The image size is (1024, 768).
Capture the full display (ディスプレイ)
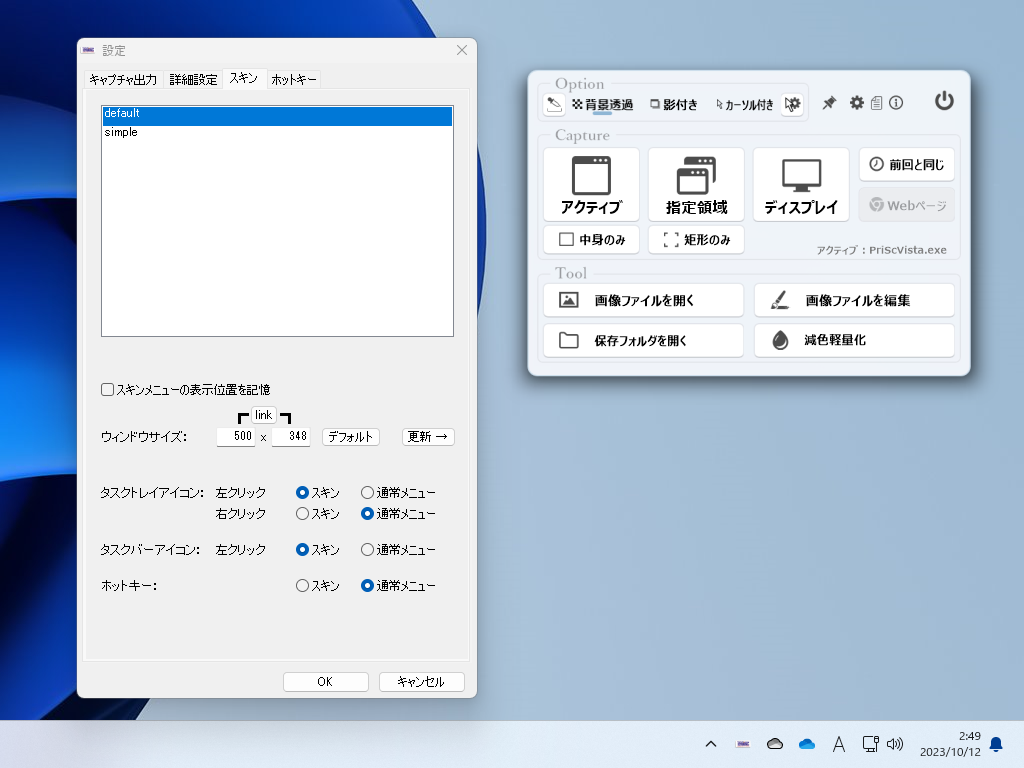click(800, 184)
